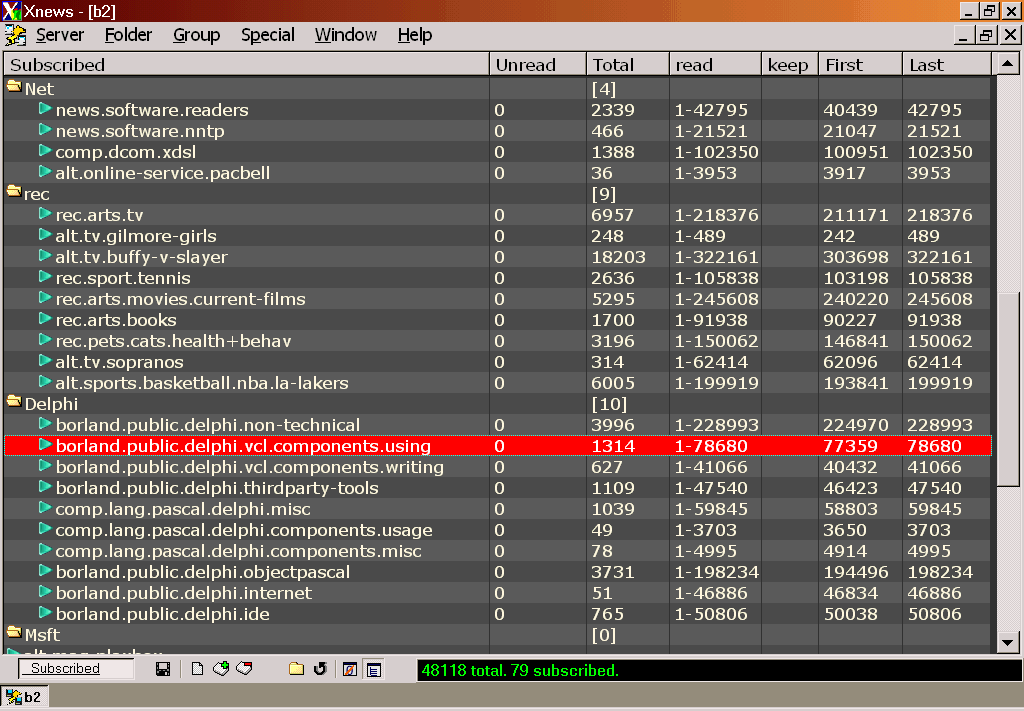Image resolution: width=1024 pixels, height=711 pixels.
Task: Click the '48118 total. 79 subscribed.' status text
Action: pyautogui.click(x=520, y=671)
